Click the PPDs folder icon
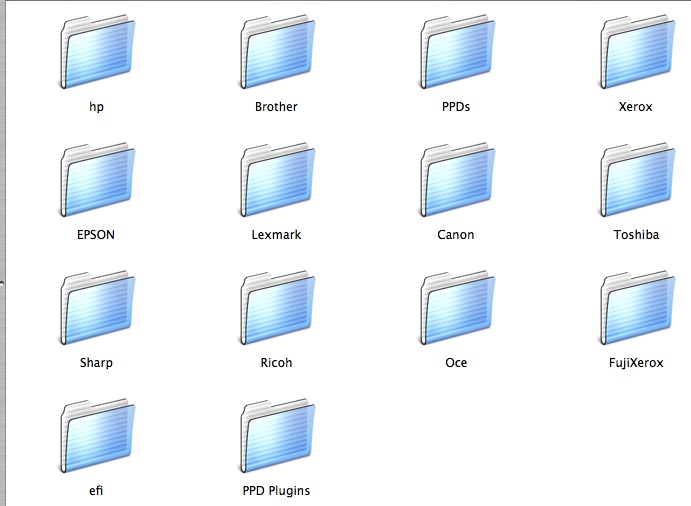The width and height of the screenshot is (691, 506). point(457,52)
